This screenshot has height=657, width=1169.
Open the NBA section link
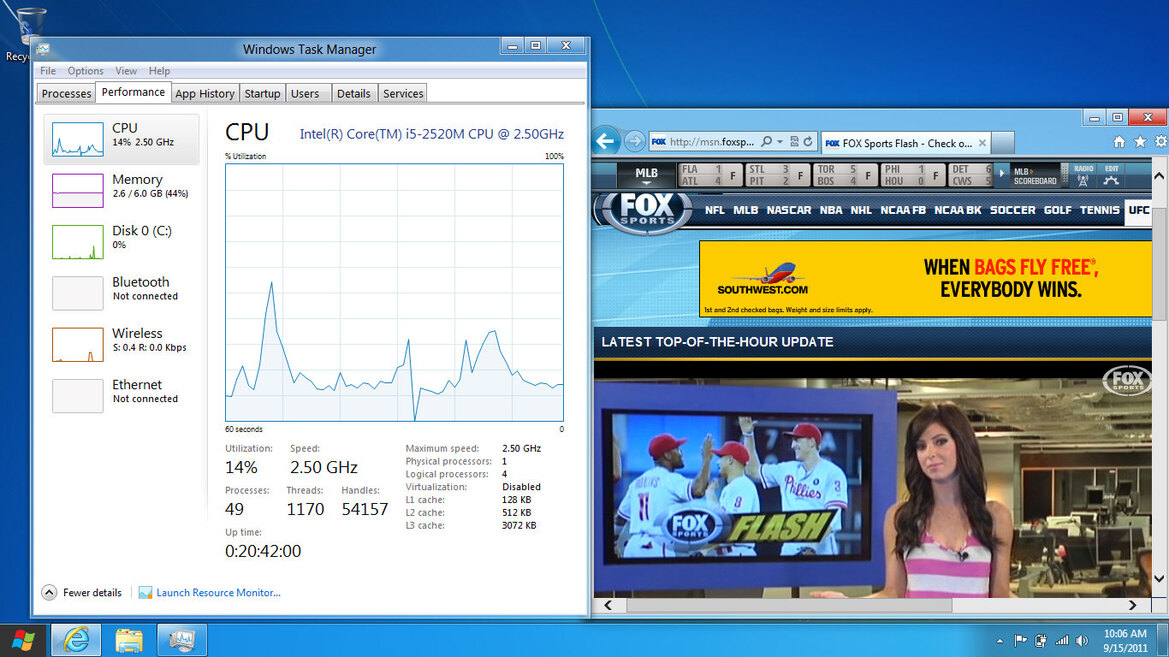[x=831, y=210]
